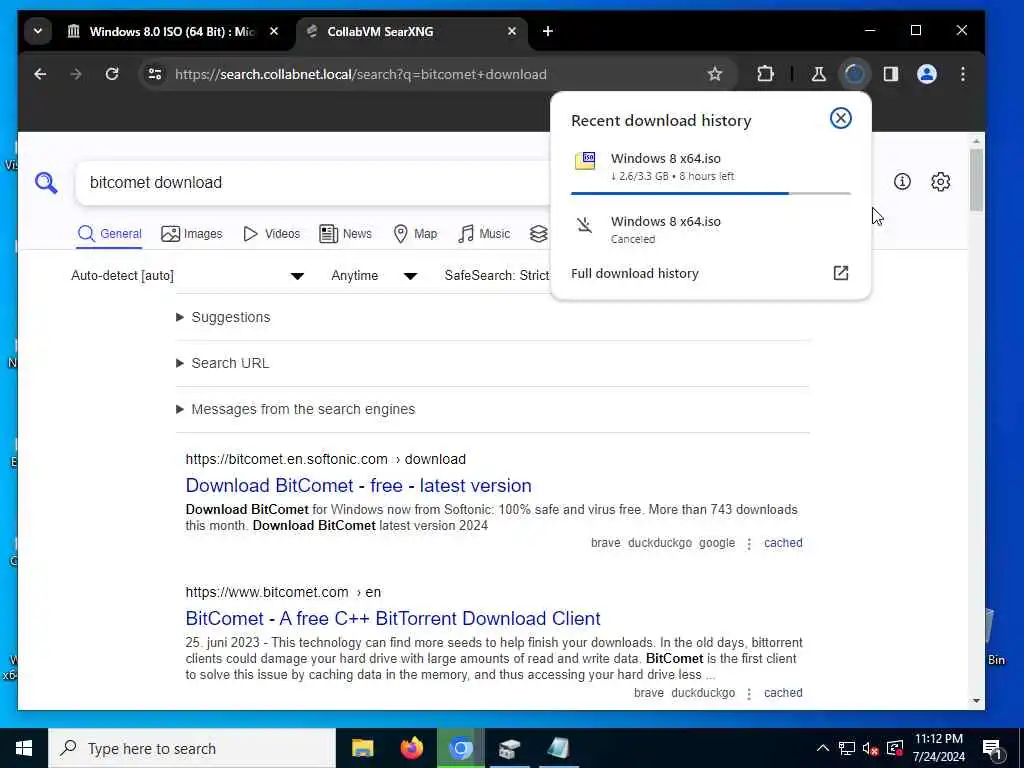Select the General search category
This screenshot has width=1024, height=768.
click(x=110, y=234)
